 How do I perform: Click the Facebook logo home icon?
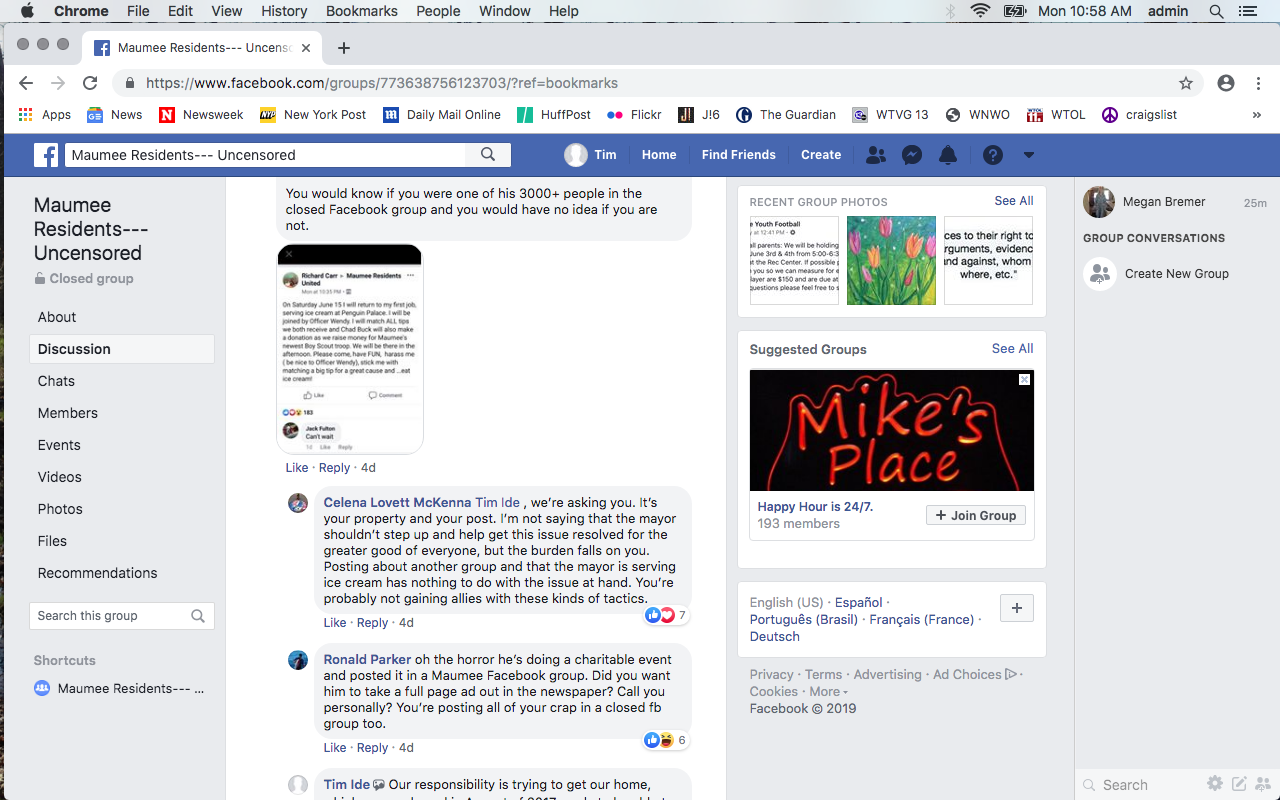coord(46,155)
